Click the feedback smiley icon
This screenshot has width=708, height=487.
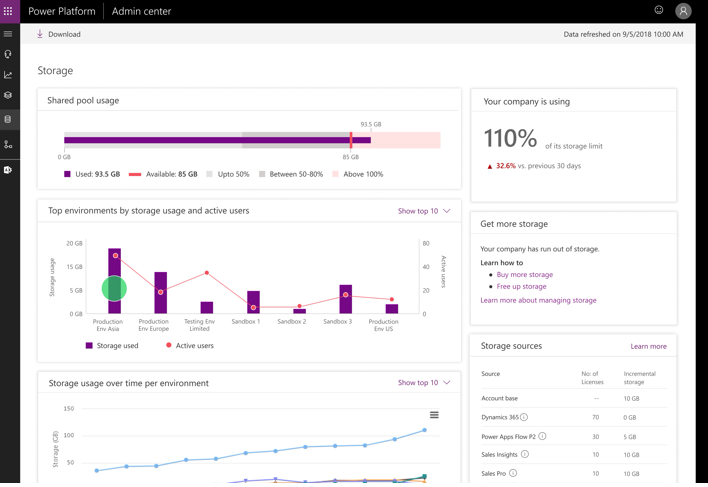pos(659,10)
